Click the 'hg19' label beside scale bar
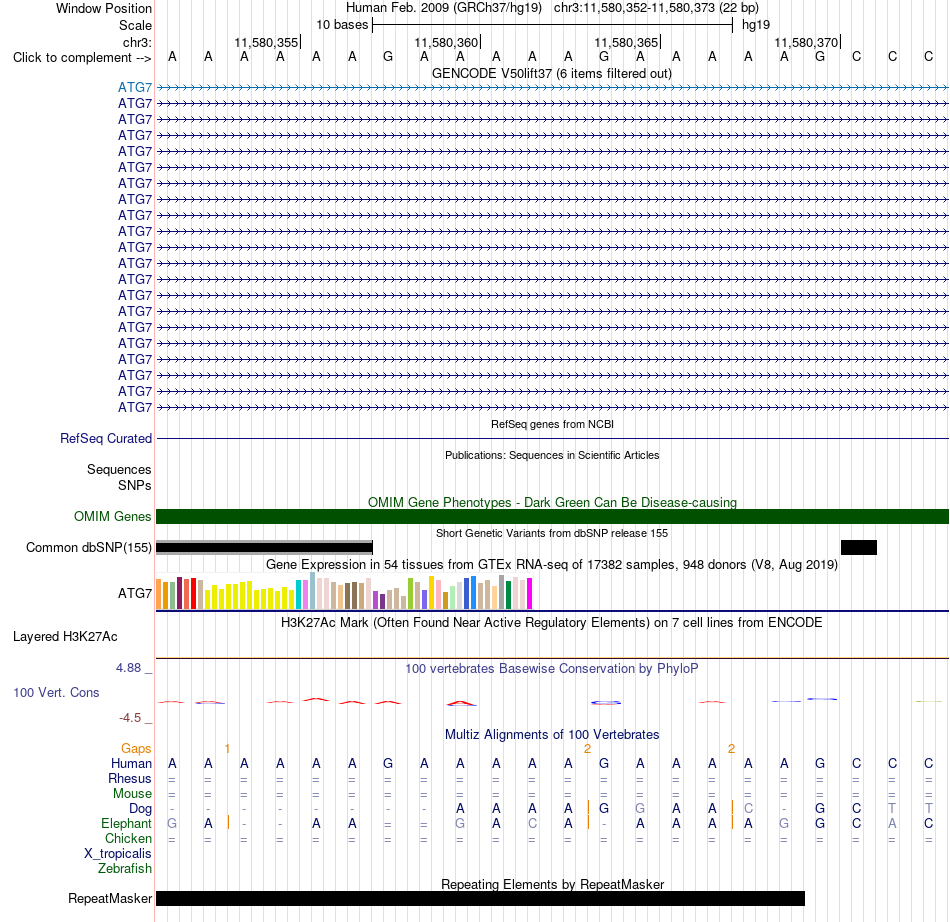The height and width of the screenshot is (922, 950). [x=756, y=25]
